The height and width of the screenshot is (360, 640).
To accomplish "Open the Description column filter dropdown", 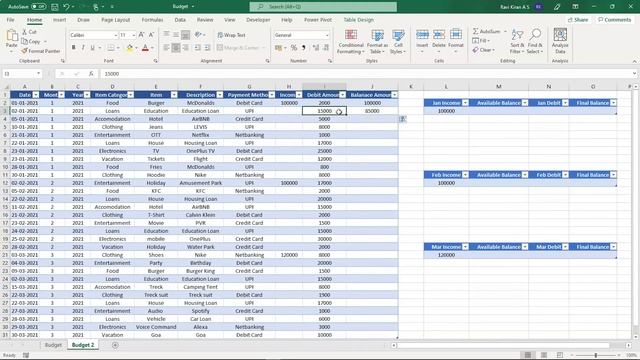I will coord(220,95).
